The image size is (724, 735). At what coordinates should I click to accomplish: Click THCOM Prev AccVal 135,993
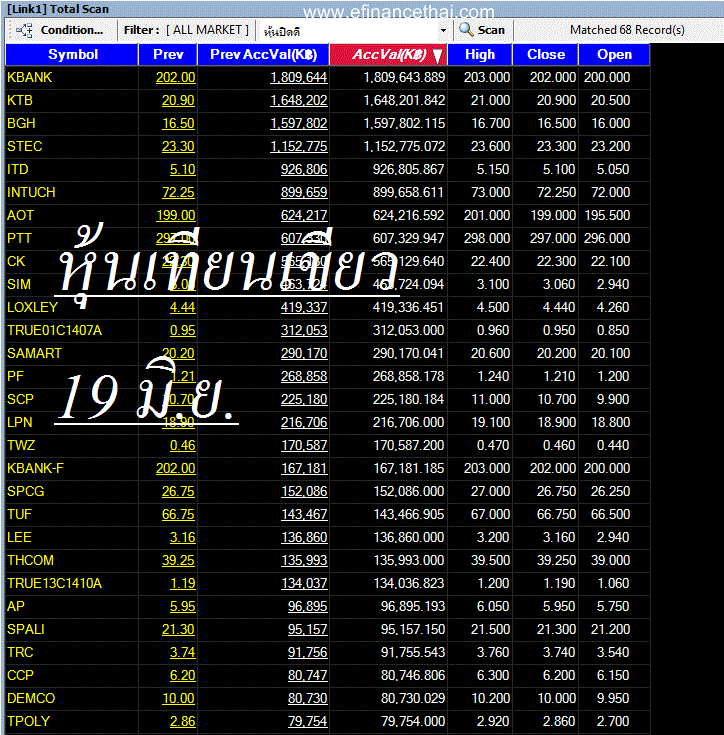click(x=304, y=560)
